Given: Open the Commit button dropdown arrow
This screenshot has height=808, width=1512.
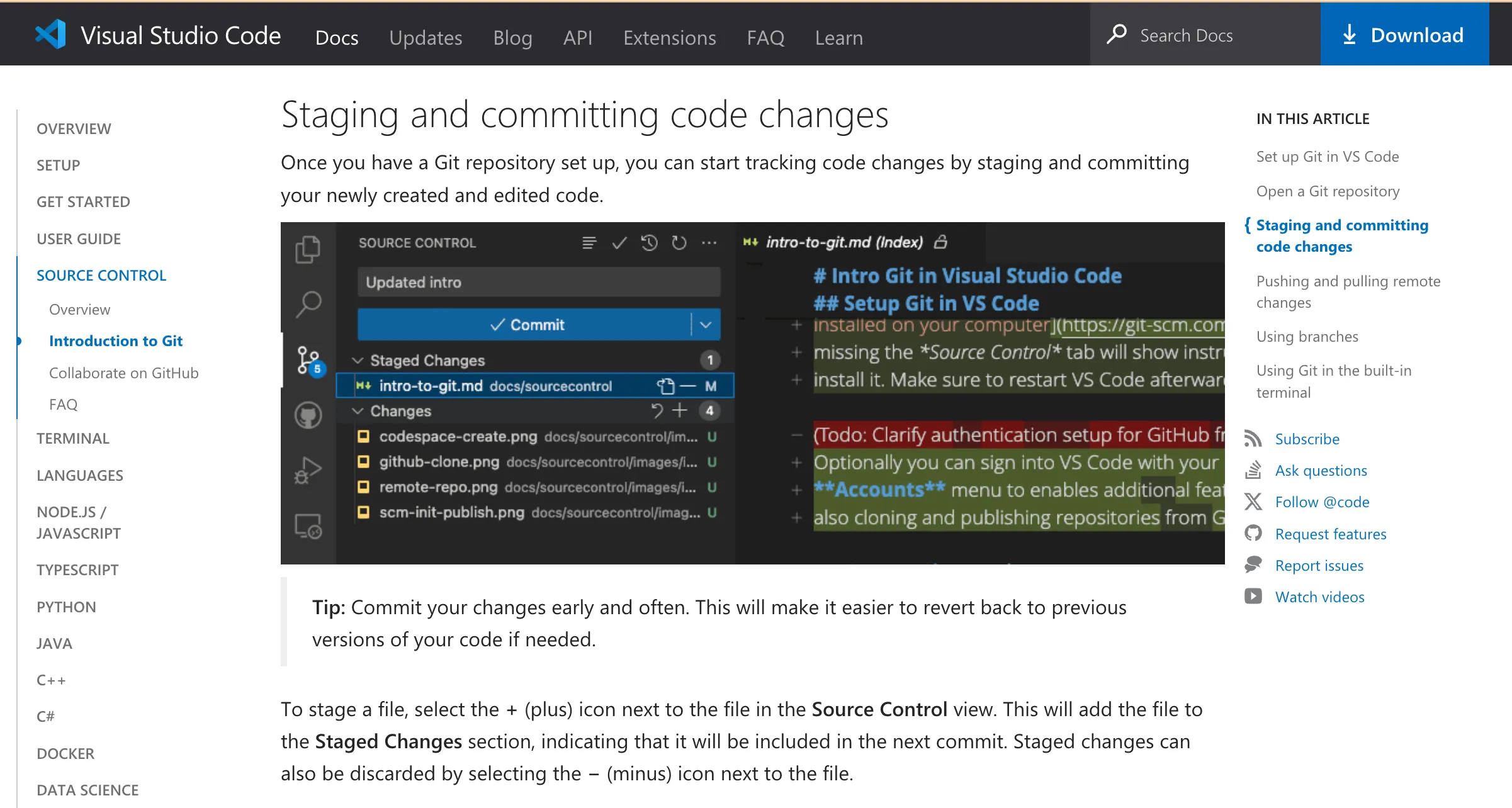Looking at the screenshot, I should 704,325.
